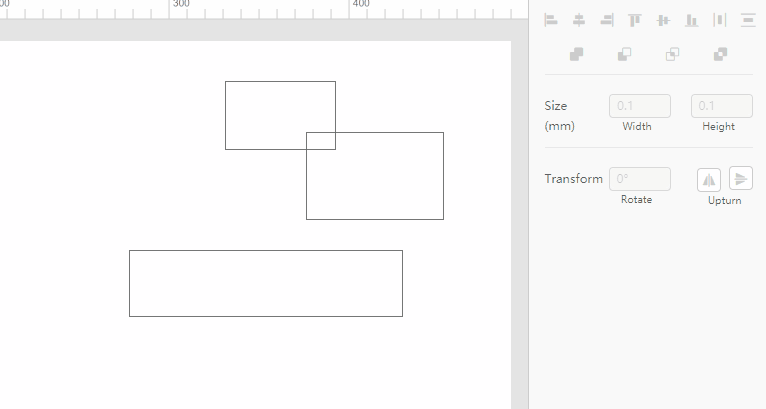Image resolution: width=766 pixels, height=409 pixels.
Task: Align selected objects to the left
Action: point(551,20)
